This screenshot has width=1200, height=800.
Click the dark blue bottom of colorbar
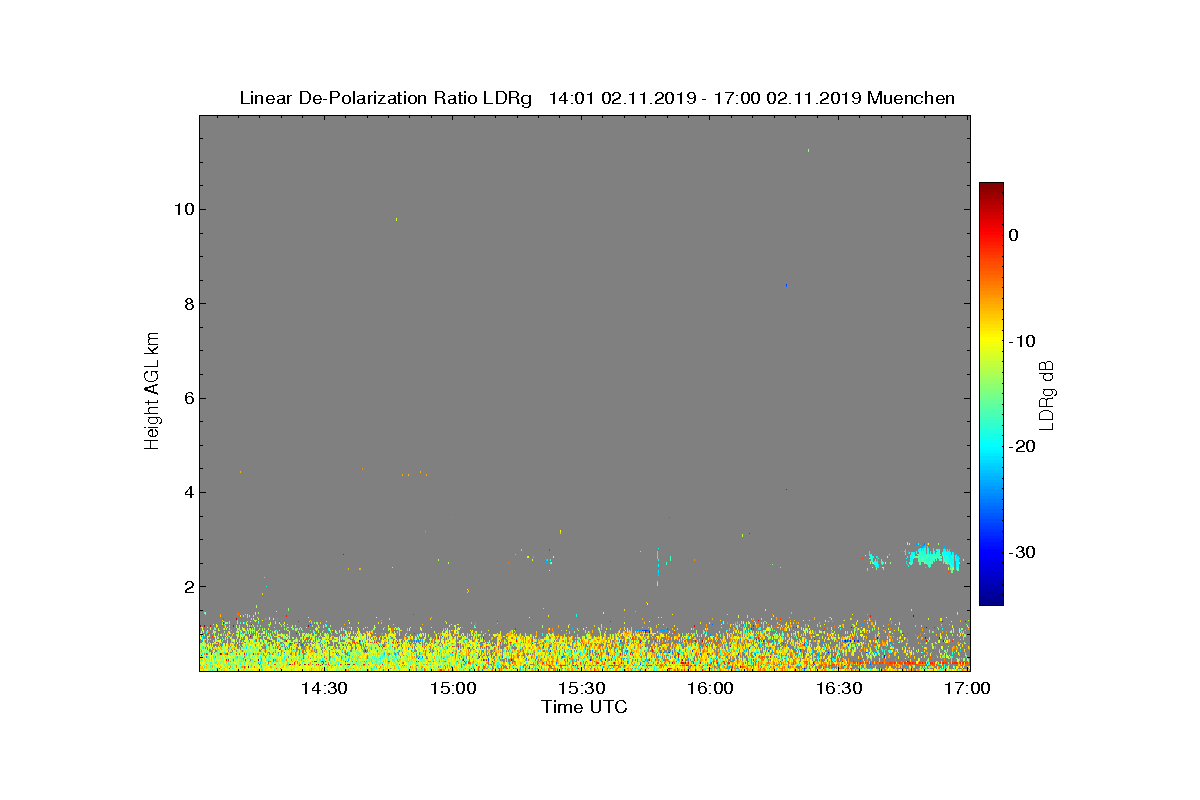click(991, 599)
